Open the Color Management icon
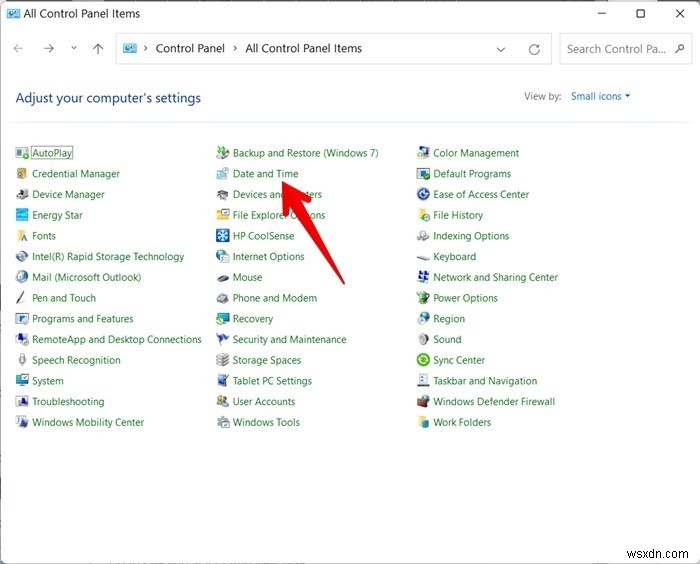Screen dimensions: 700x564 [x=423, y=153]
